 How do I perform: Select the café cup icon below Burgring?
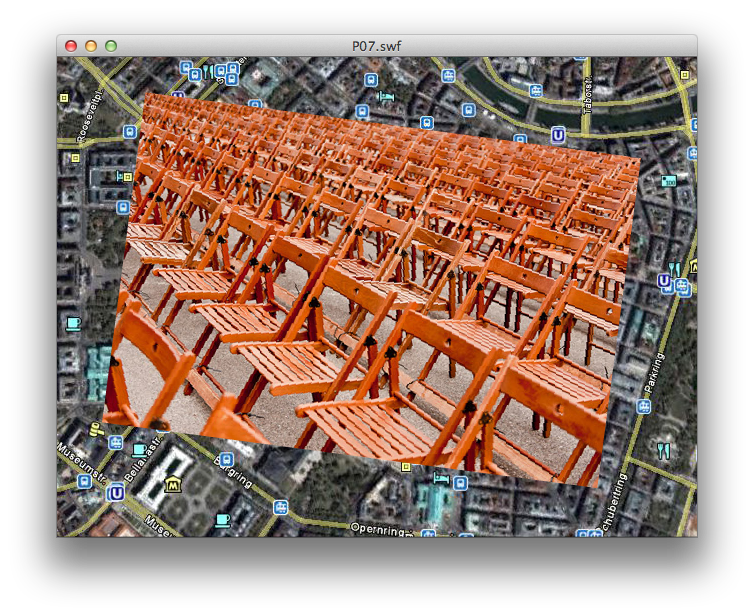222,520
